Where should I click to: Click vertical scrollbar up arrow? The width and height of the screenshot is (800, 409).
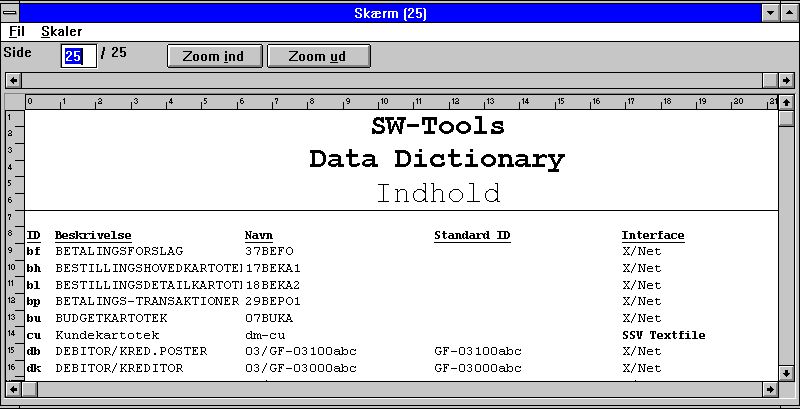(x=786, y=102)
